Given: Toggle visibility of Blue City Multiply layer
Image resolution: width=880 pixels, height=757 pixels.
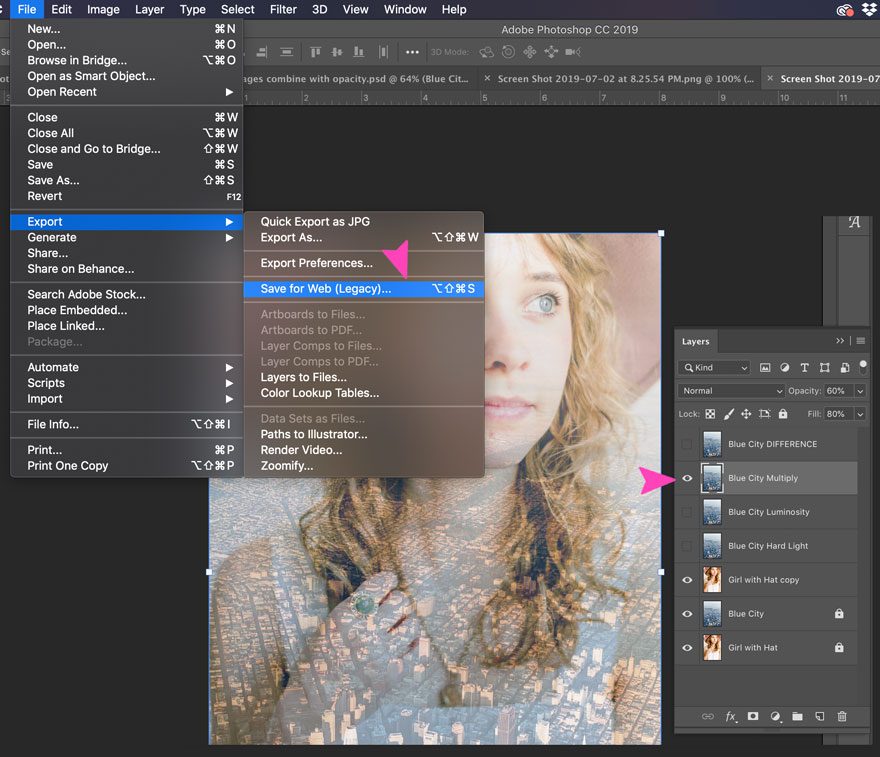Looking at the screenshot, I should (x=687, y=478).
